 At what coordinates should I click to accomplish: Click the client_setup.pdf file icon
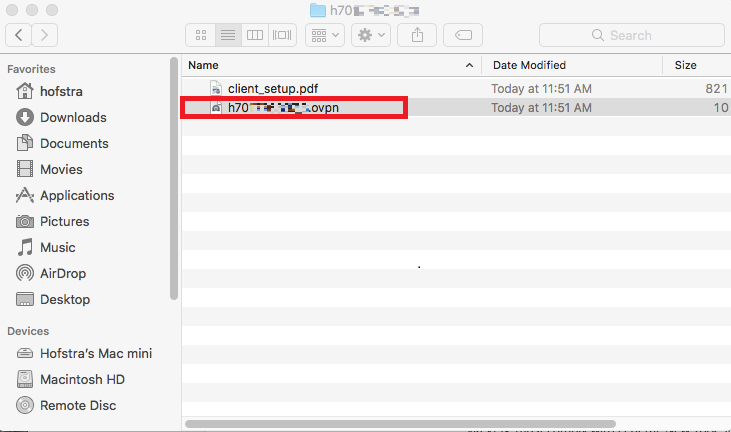pyautogui.click(x=216, y=88)
